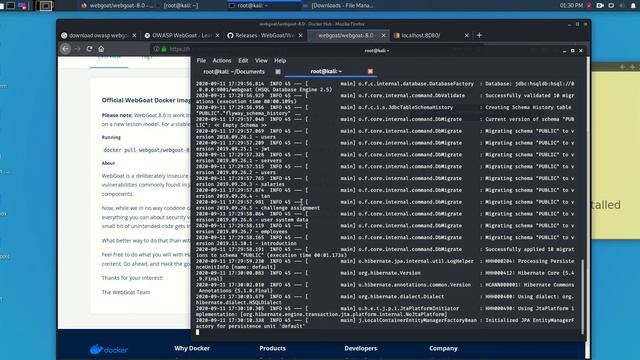Viewport: 640px width, 360px height.
Task: Click the workspace switcher in panel
Action: pos(45,6)
